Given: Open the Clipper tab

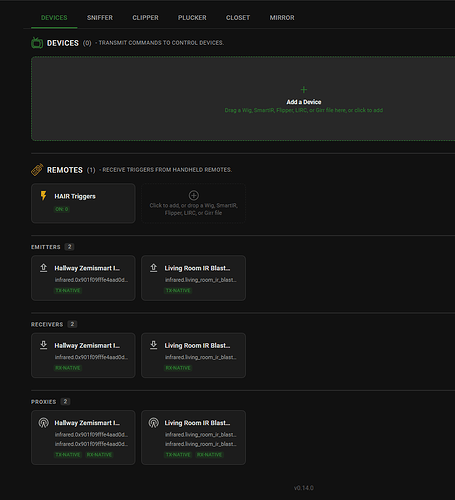Looking at the screenshot, I should [145, 18].
